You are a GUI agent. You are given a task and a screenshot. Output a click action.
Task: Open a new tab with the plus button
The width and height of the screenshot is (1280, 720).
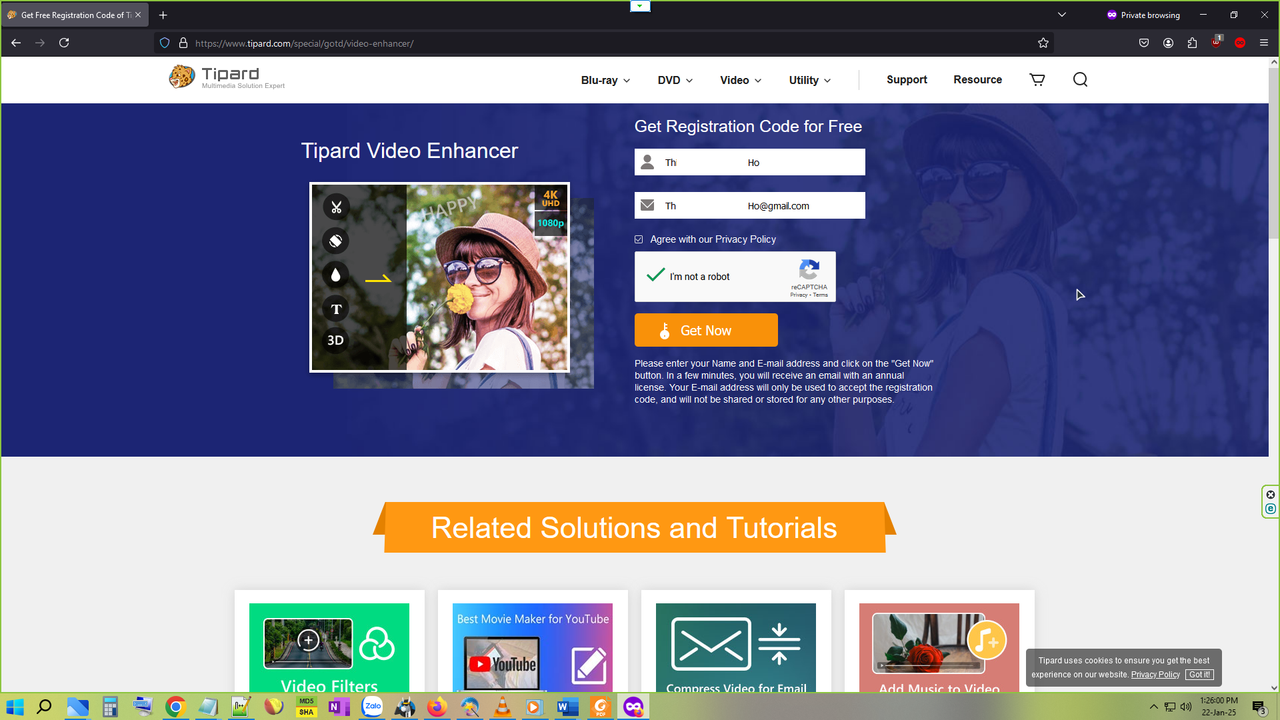pyautogui.click(x=163, y=15)
